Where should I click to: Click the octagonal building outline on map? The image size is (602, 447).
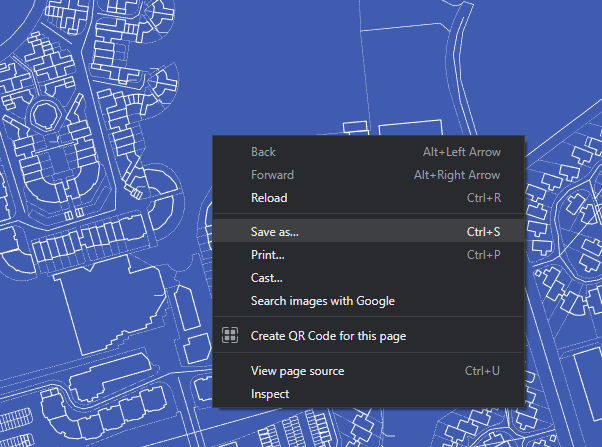coord(46,114)
